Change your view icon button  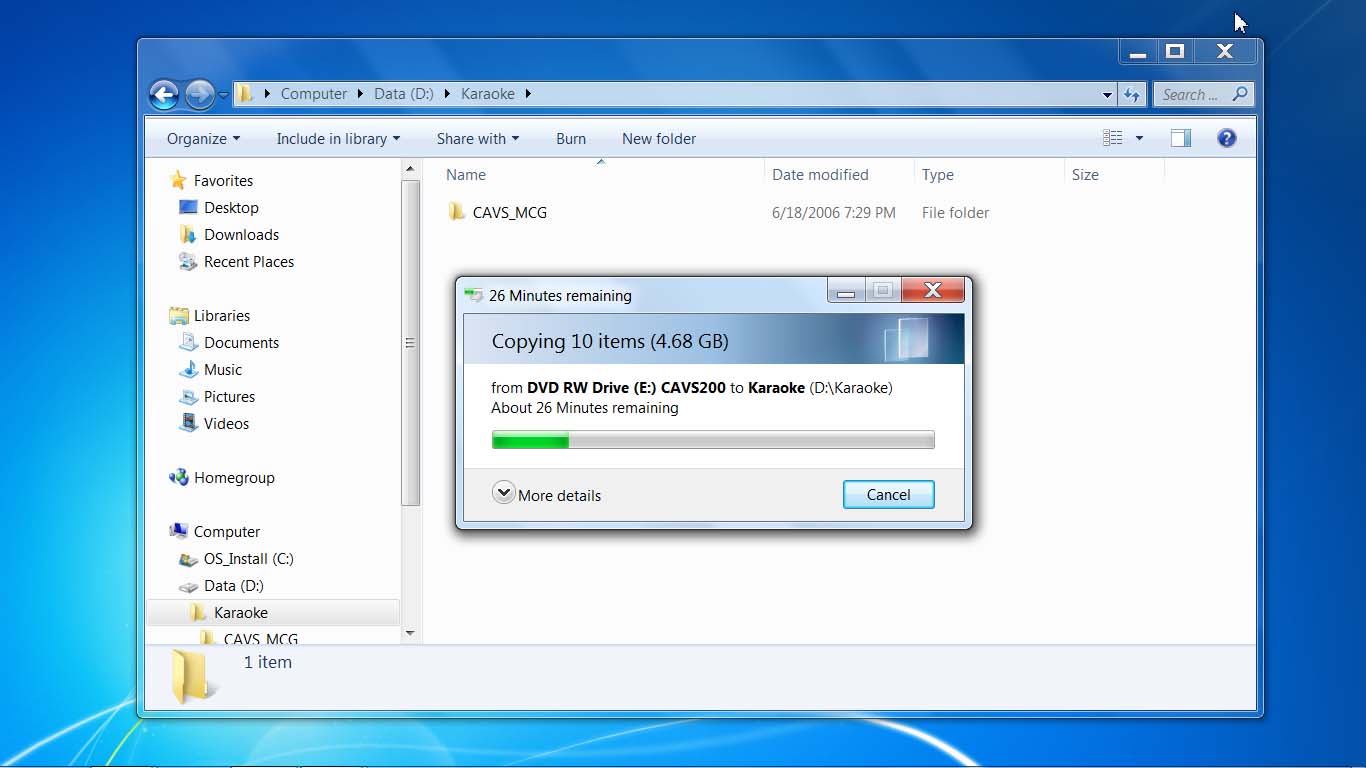coord(1112,138)
